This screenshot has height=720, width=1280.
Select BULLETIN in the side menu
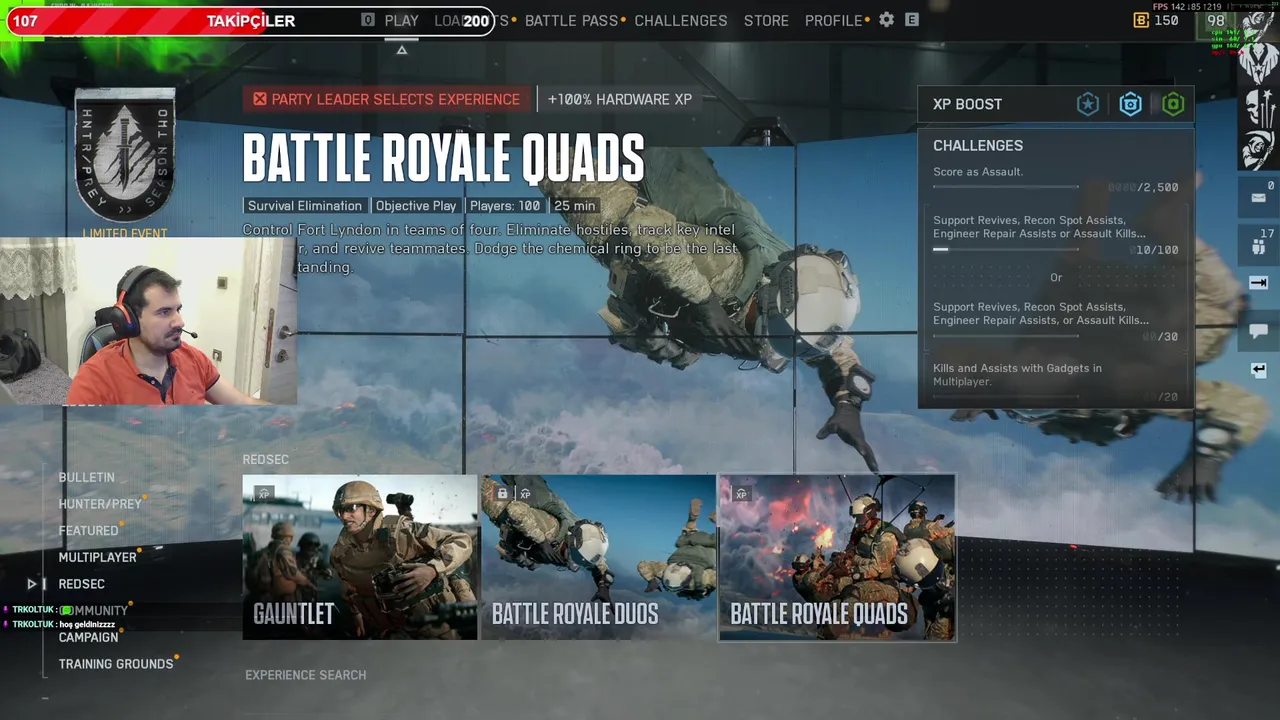click(87, 478)
